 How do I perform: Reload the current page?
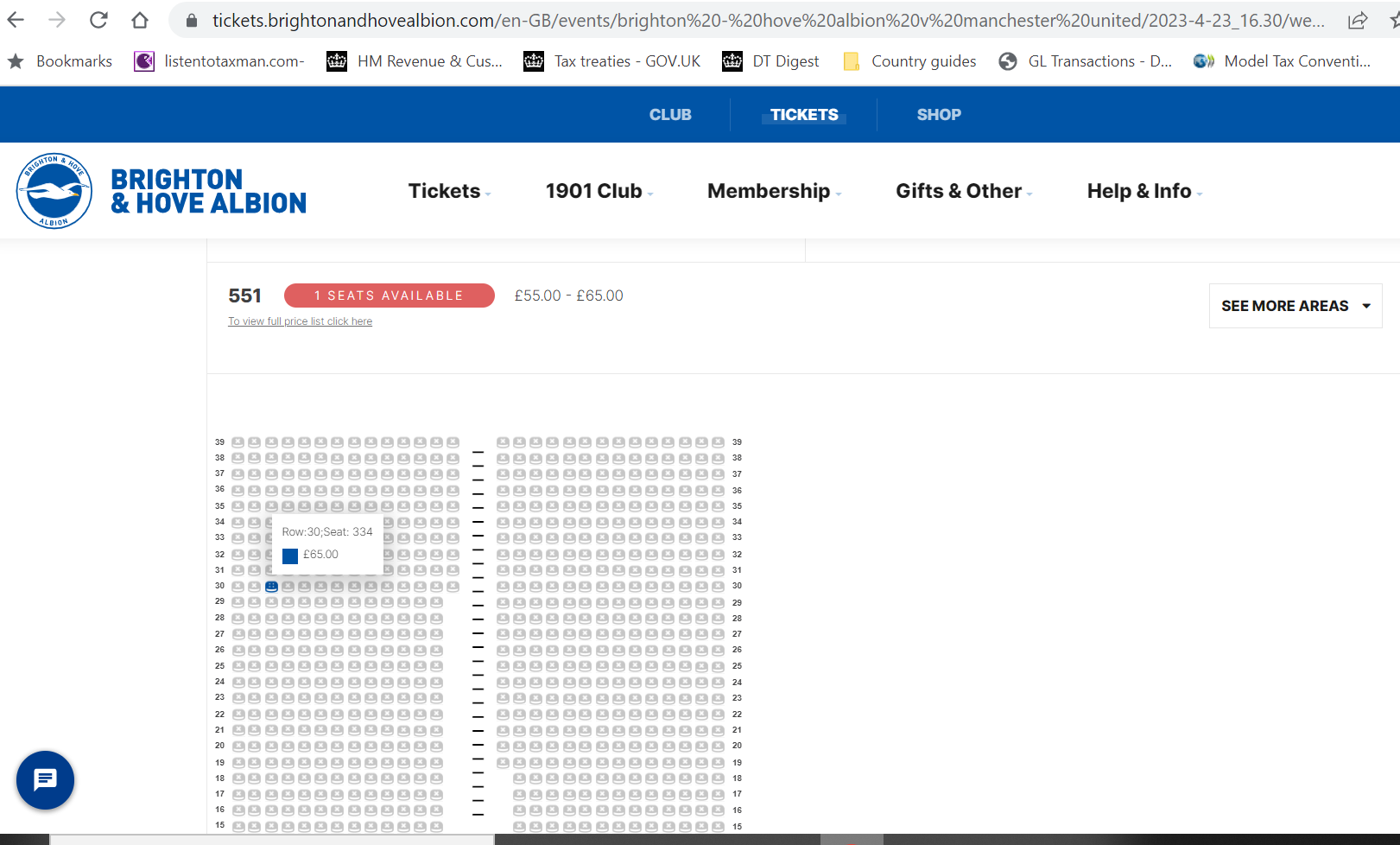click(98, 20)
